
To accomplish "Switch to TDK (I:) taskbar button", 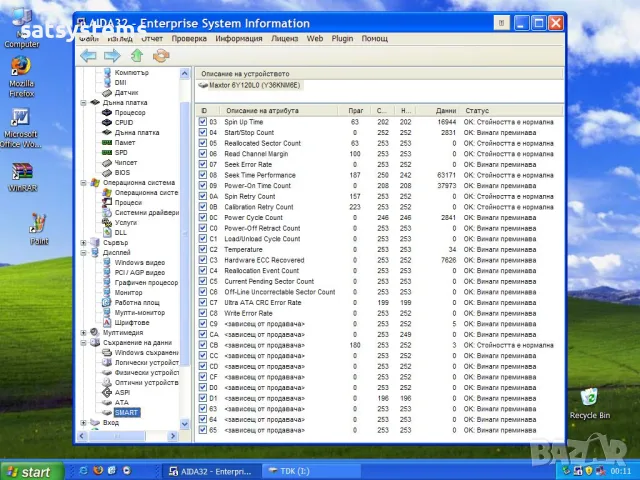I will (309, 471).
